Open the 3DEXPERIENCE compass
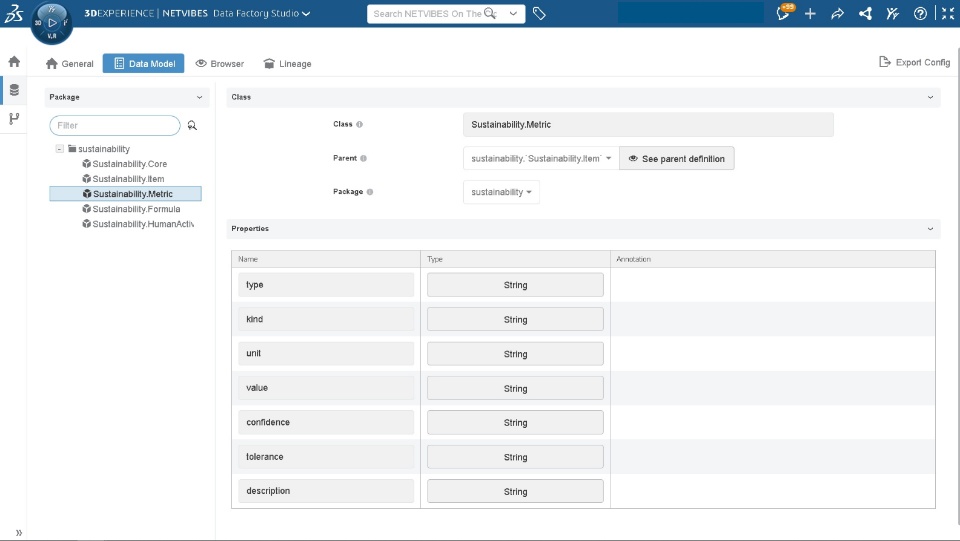The width and height of the screenshot is (960, 541). coord(52,23)
